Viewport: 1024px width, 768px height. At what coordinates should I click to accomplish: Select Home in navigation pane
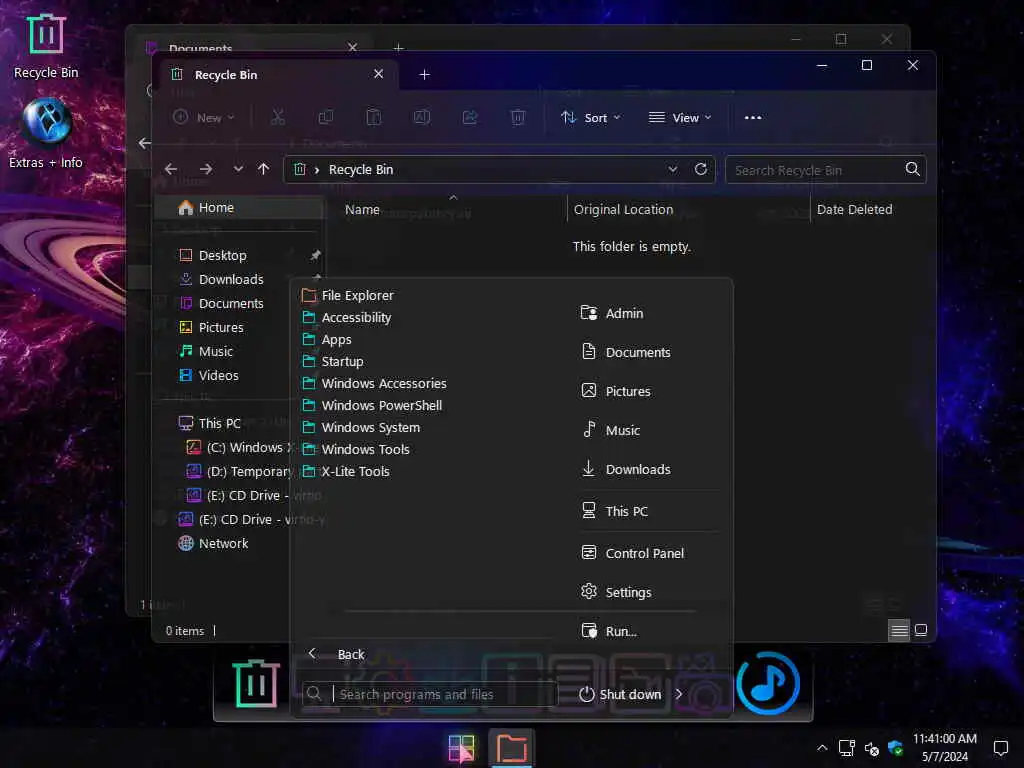[239, 208]
